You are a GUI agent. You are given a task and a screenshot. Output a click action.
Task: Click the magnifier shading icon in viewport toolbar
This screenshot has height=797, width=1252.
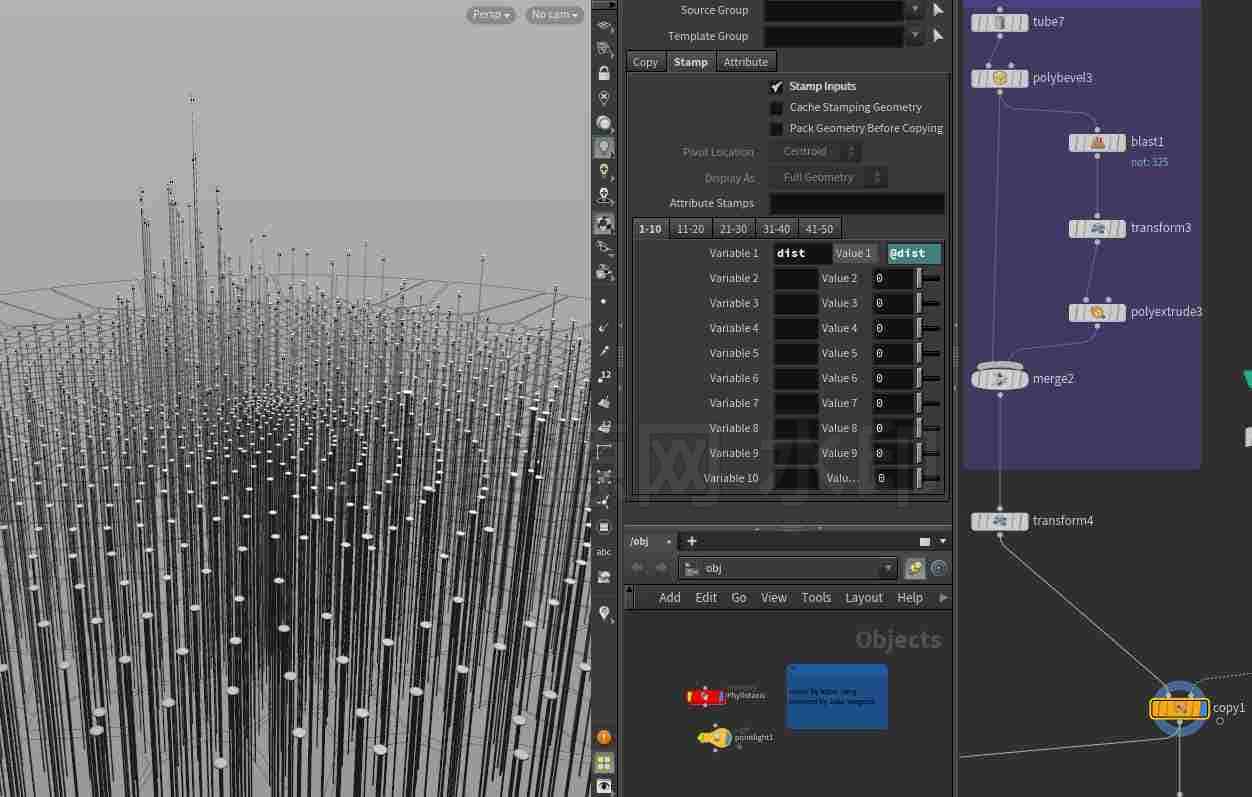604,123
